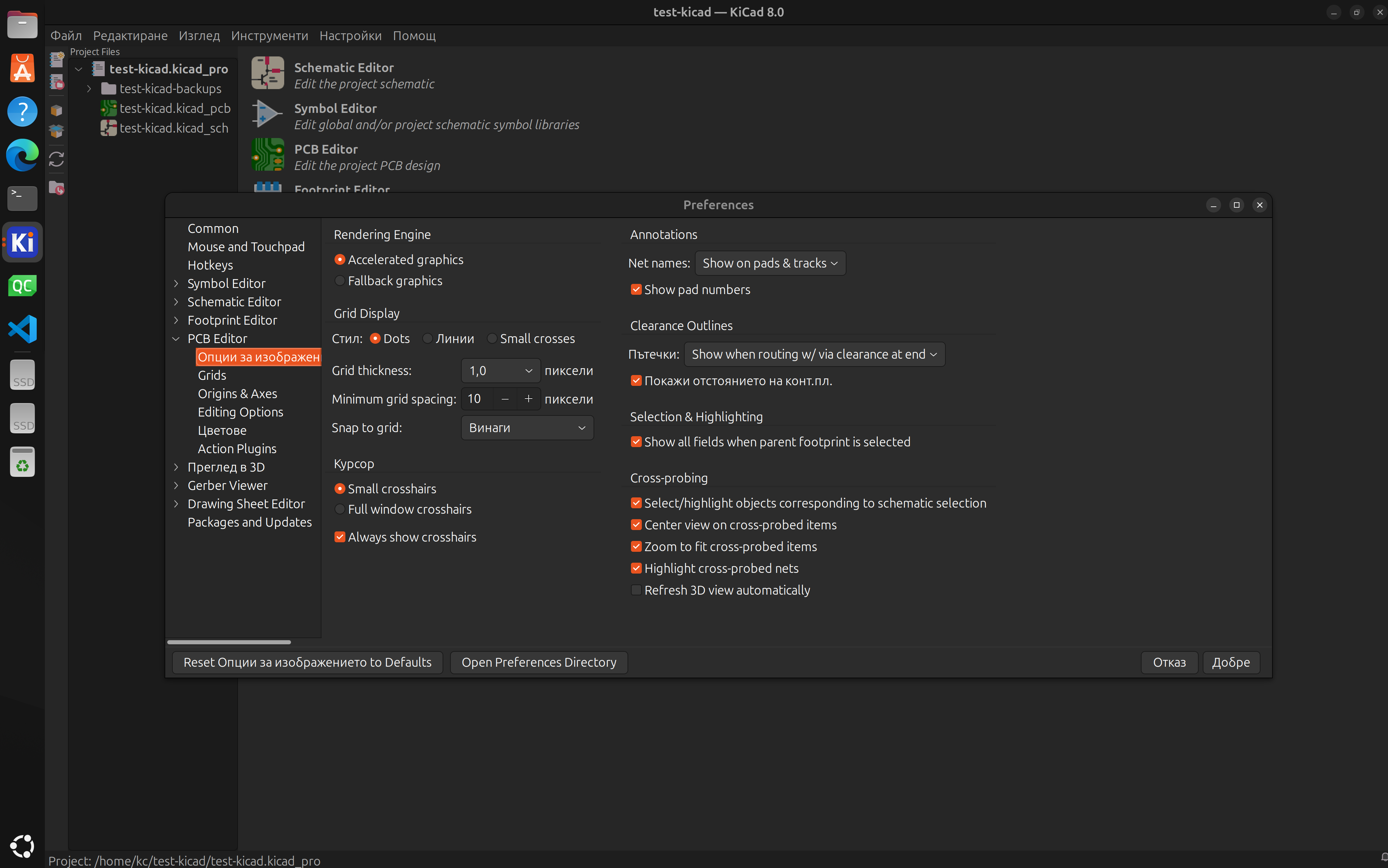
Task: Launch Visual Studio Code from dock
Action: [22, 329]
